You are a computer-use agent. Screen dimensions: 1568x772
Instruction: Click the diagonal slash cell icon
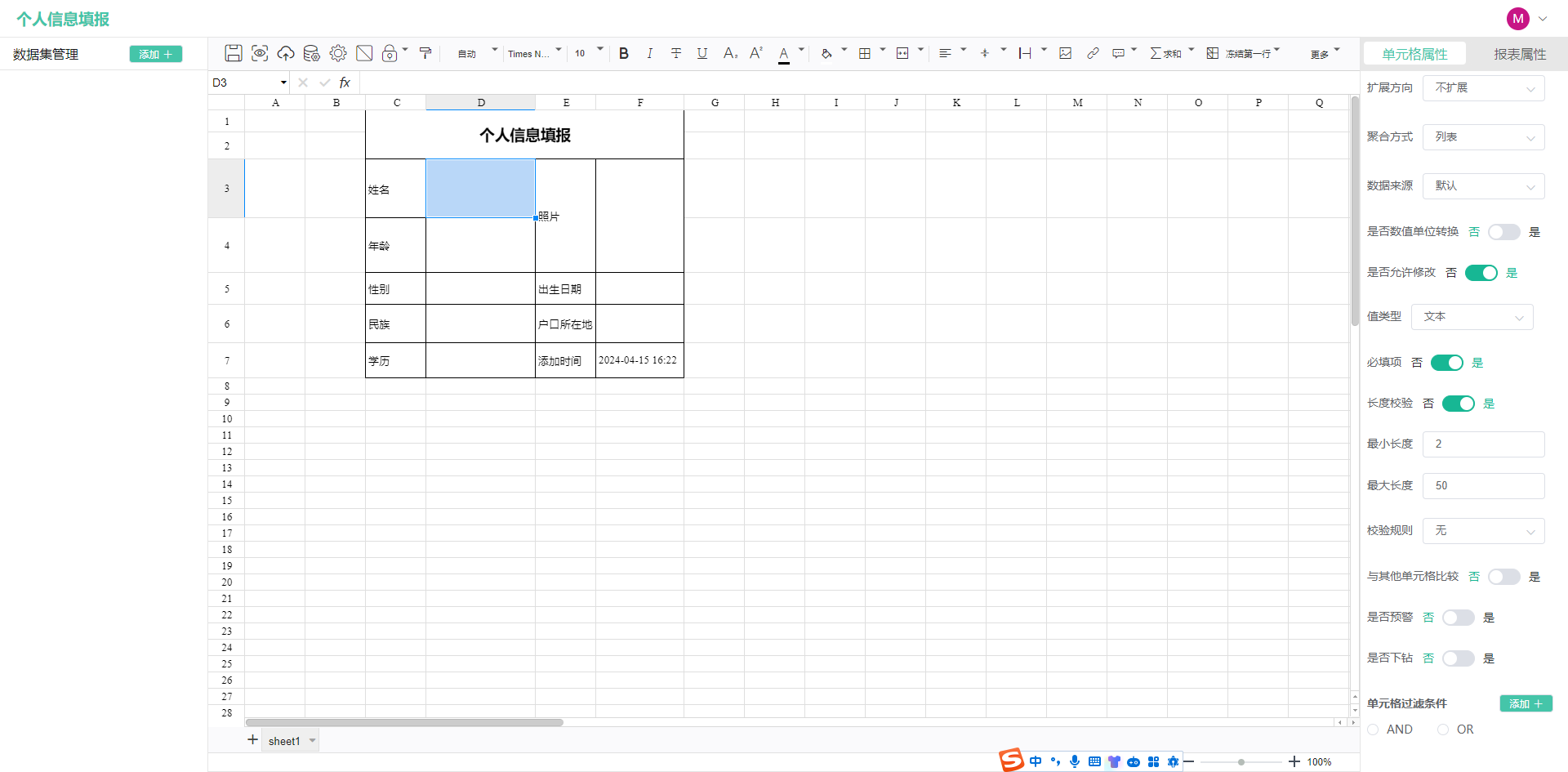(364, 53)
